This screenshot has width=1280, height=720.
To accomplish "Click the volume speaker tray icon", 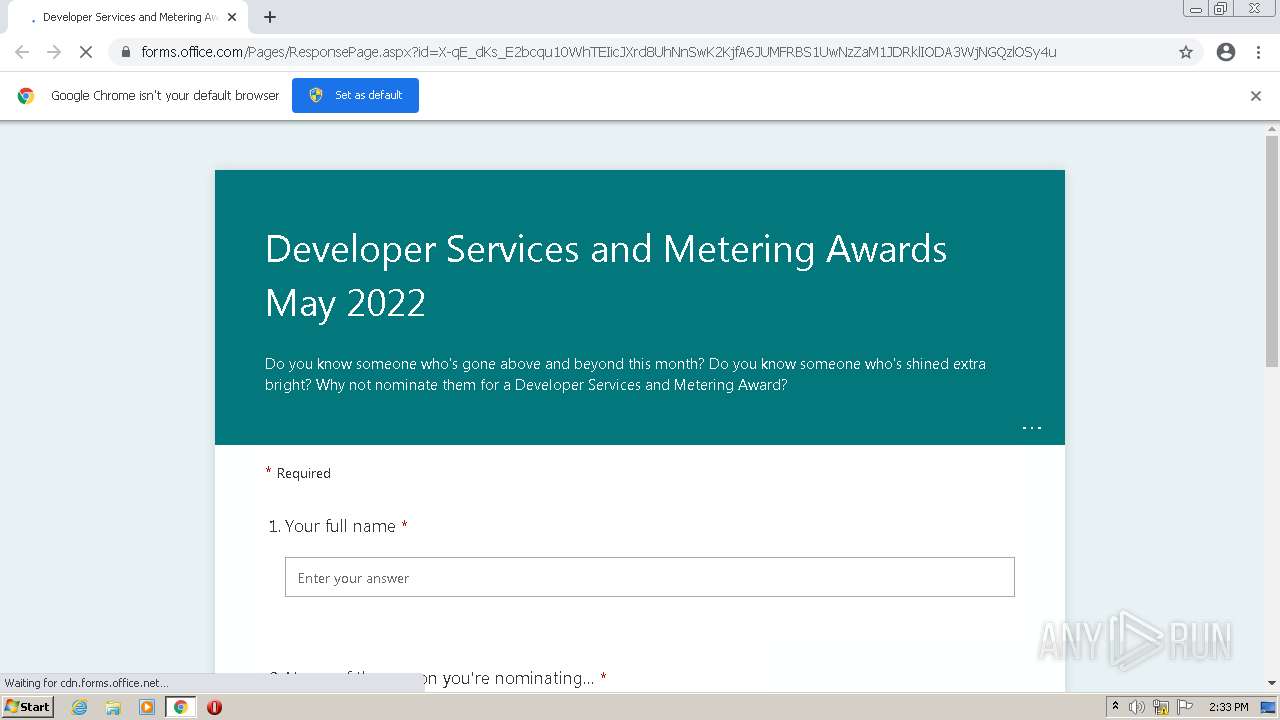I will click(1137, 707).
